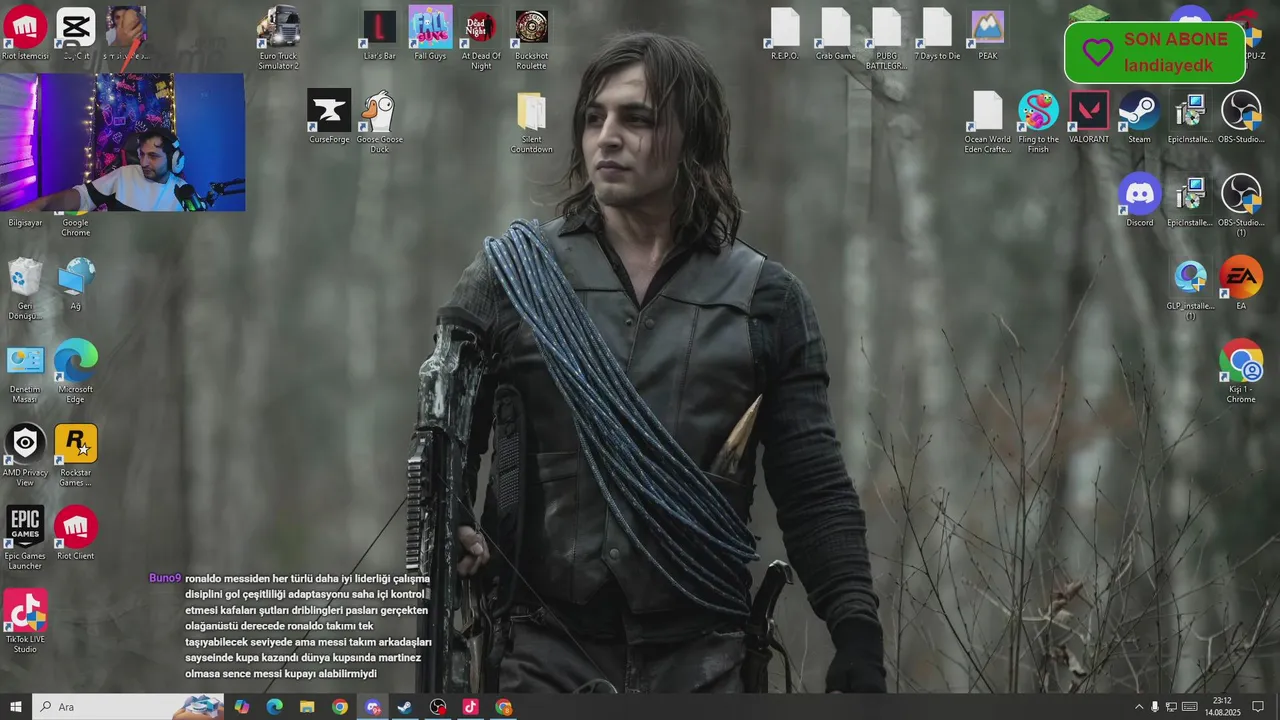Launch Epic Games Launcher from the desktop
The width and height of the screenshot is (1280, 720).
coord(25,538)
